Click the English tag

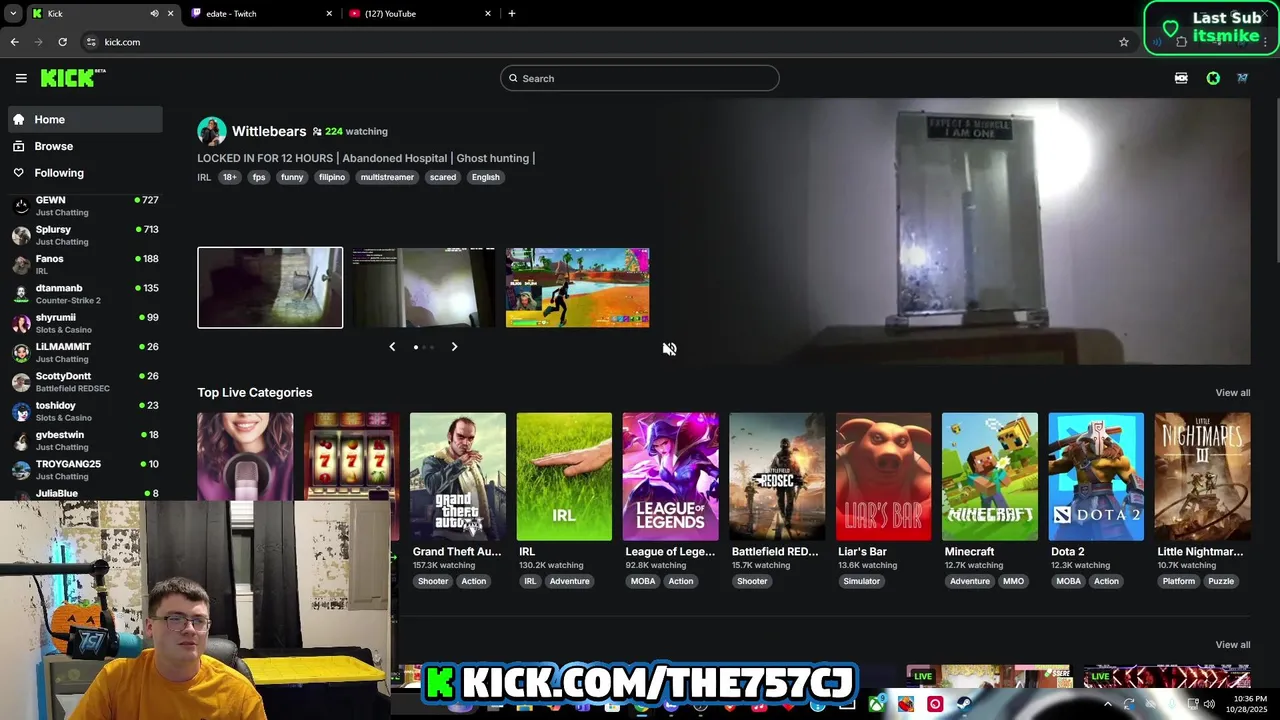click(x=486, y=177)
